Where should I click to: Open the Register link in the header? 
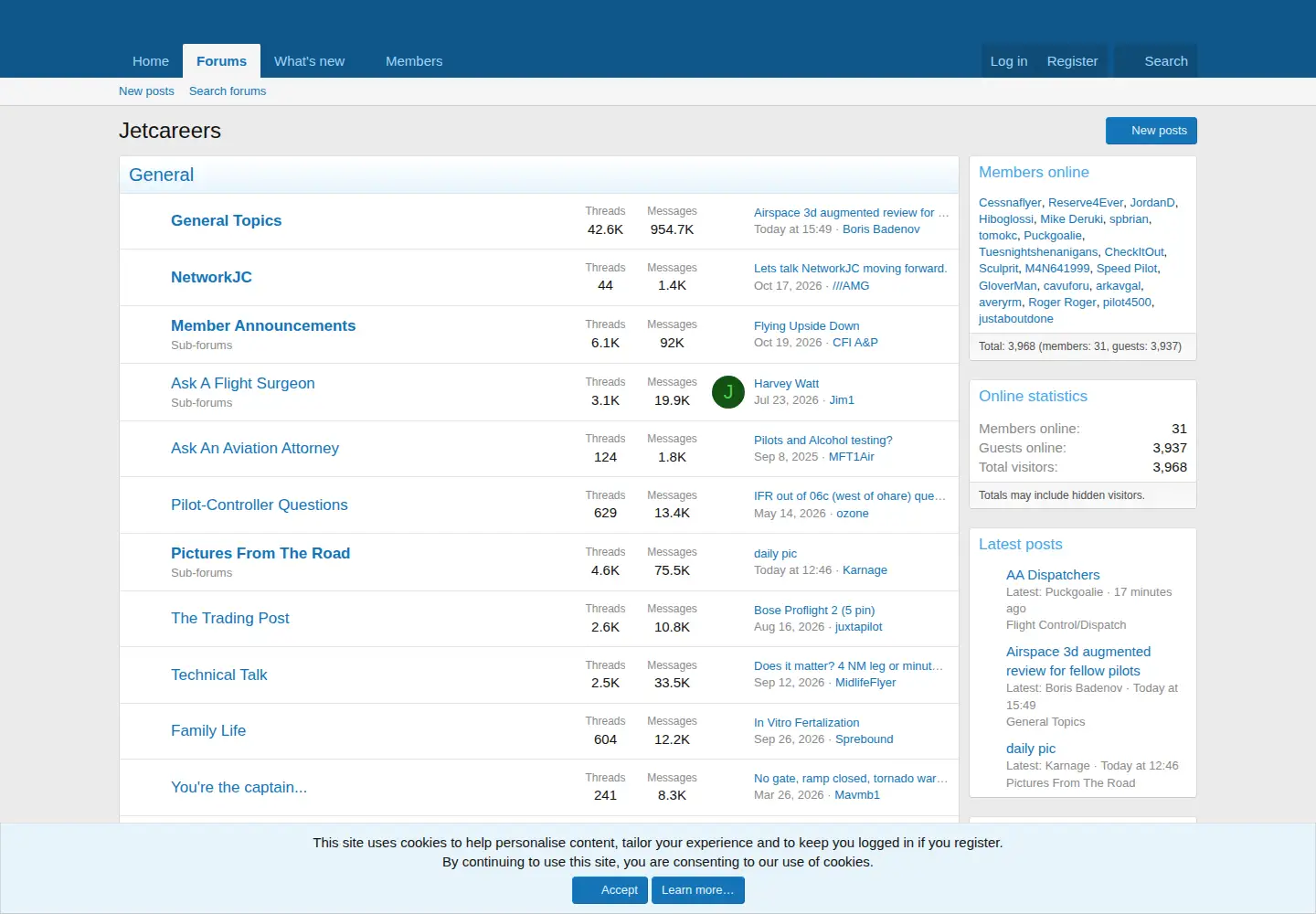point(1072,61)
